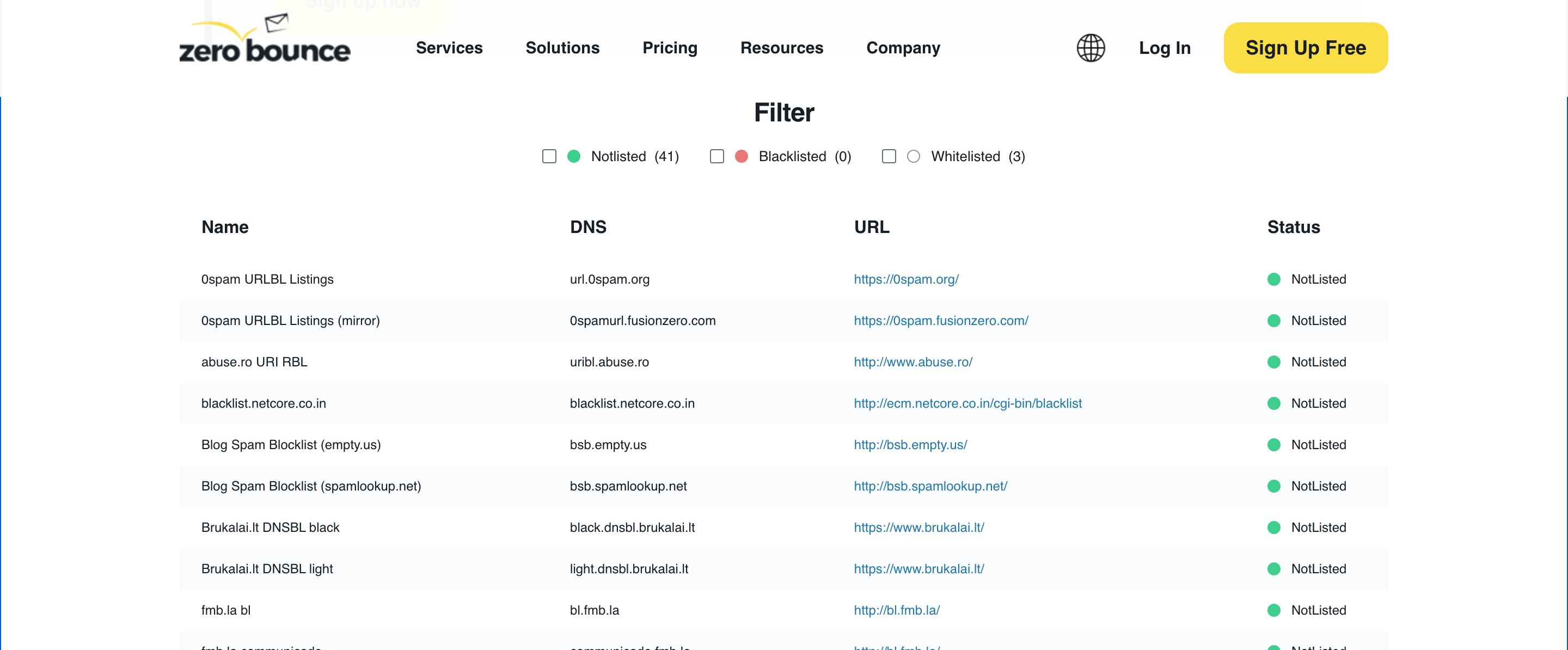Check the Blacklisted filter checkbox

(x=716, y=156)
